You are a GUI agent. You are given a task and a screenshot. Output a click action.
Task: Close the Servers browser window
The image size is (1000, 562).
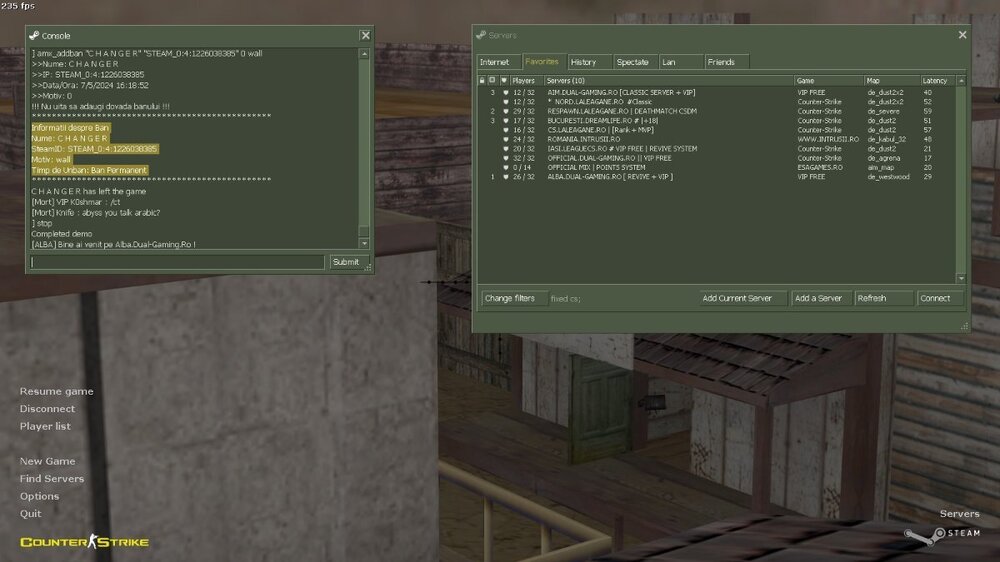coord(962,35)
